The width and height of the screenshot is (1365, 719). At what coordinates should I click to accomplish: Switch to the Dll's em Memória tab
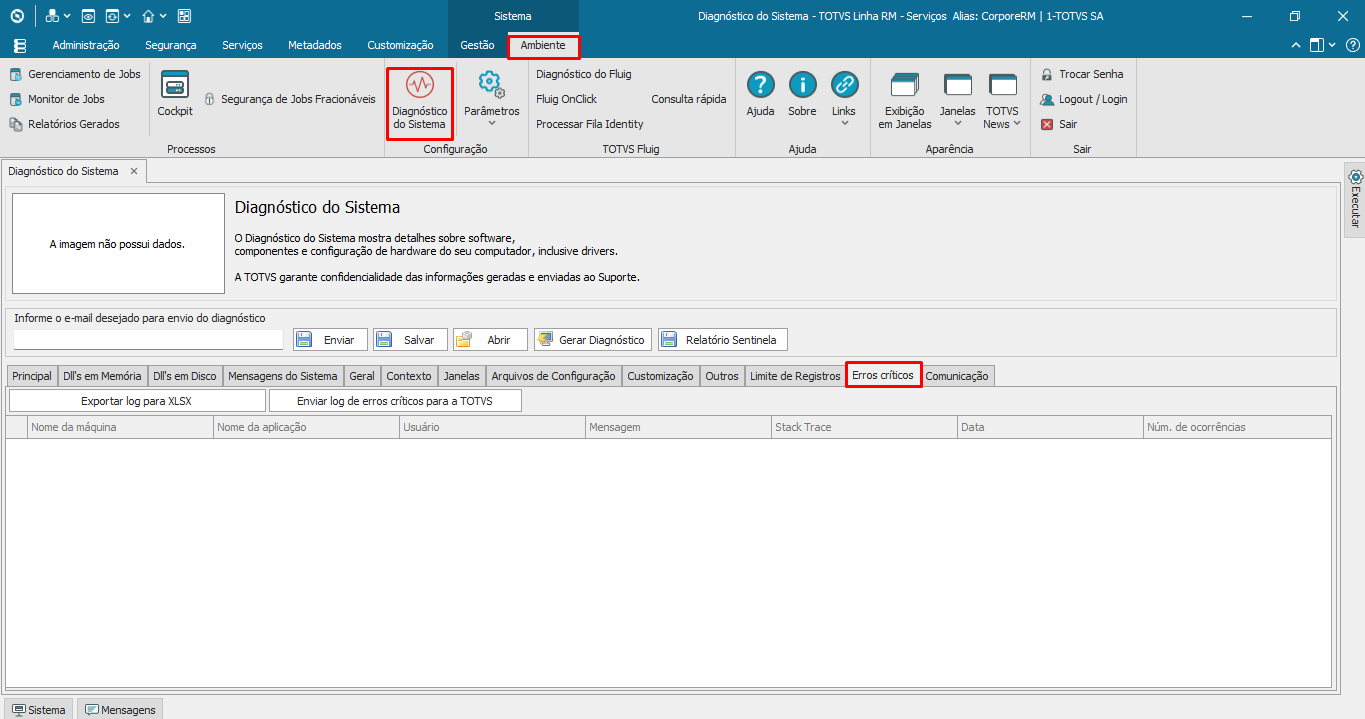pyautogui.click(x=102, y=376)
